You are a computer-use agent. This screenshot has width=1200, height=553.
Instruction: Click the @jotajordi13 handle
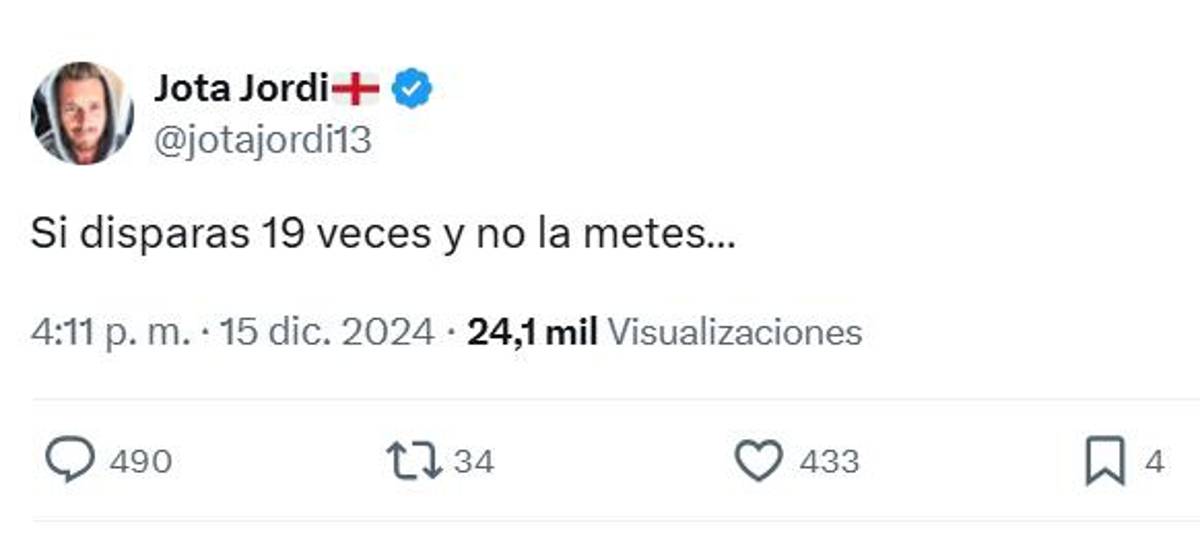[x=262, y=141]
